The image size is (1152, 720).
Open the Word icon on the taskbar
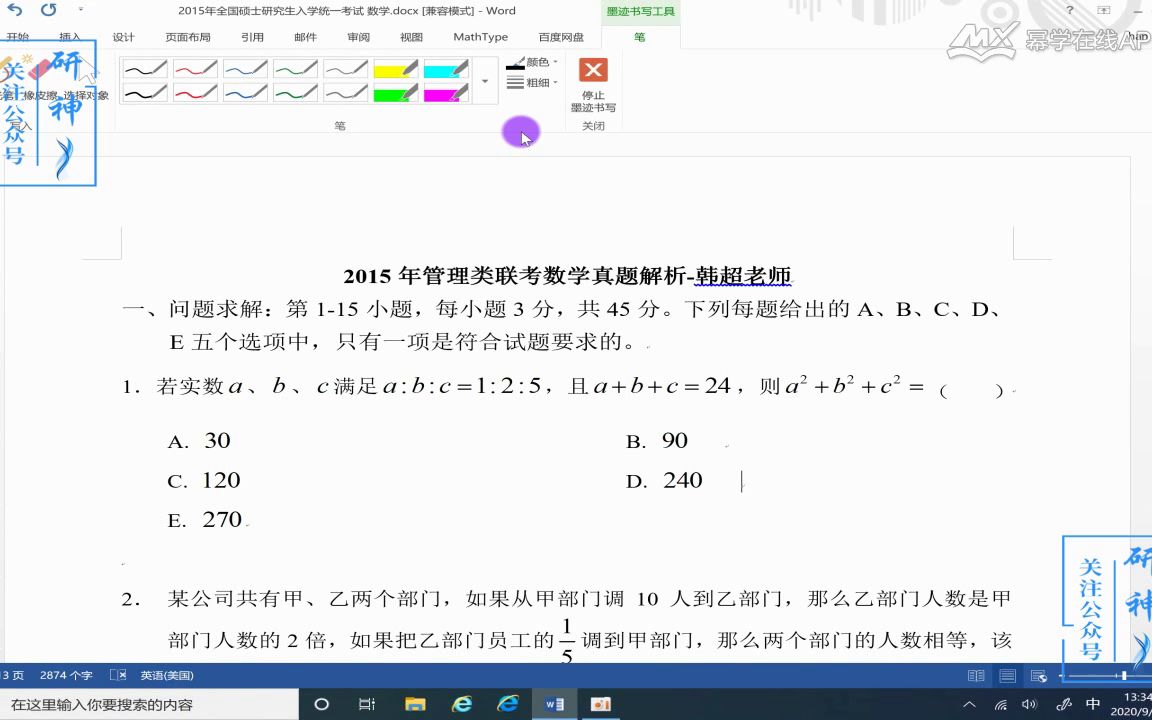click(554, 704)
